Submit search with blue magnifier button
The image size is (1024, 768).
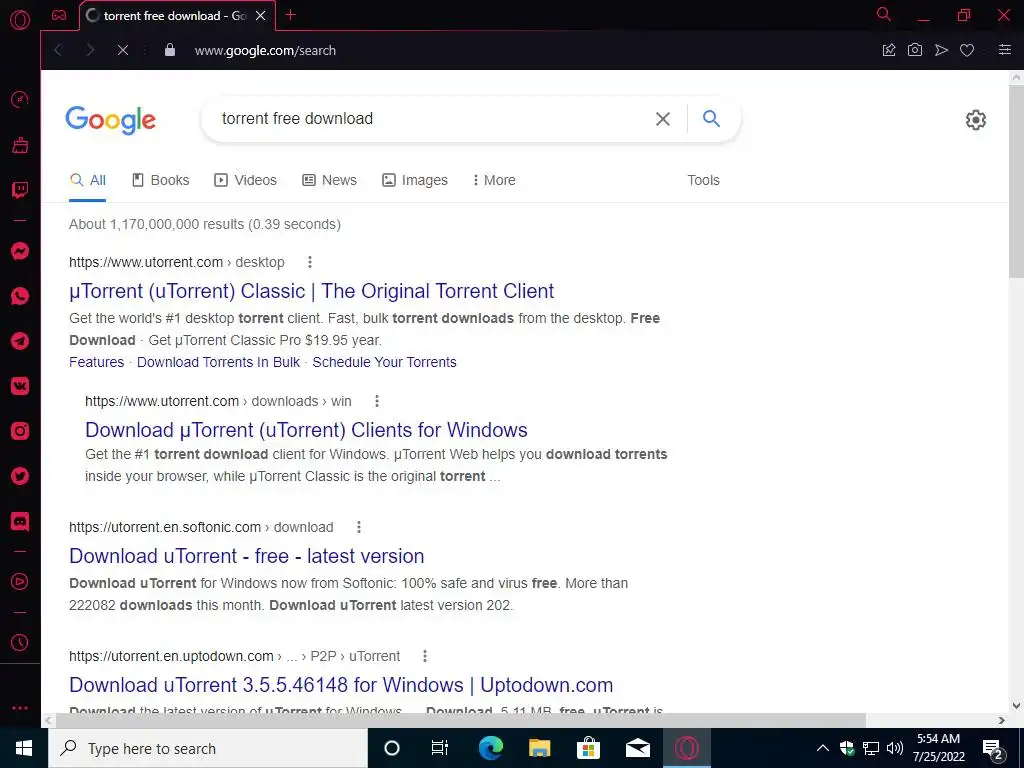tap(711, 118)
